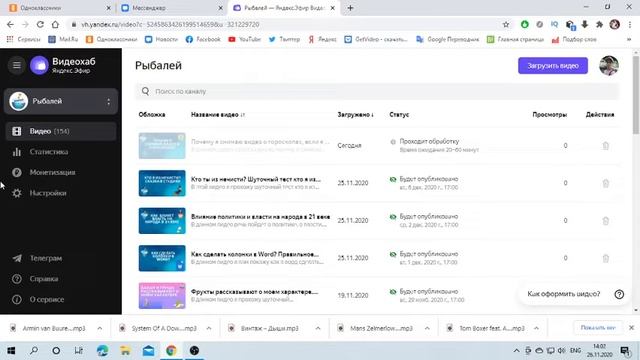Viewport: 640px width, 360px height.
Task: Click the address bar URL
Action: pos(170,24)
